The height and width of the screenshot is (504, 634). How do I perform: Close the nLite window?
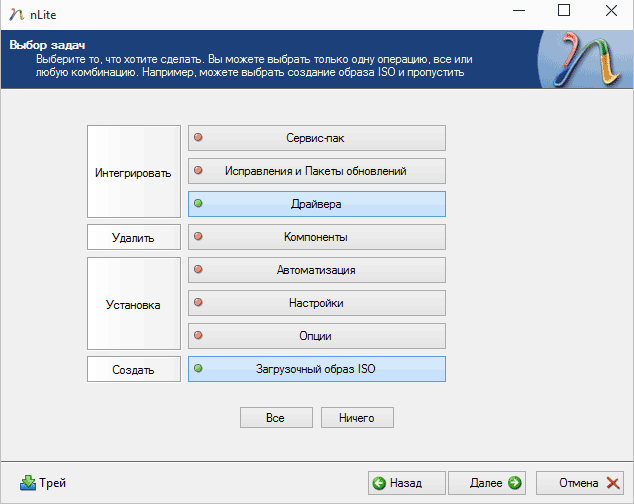click(611, 11)
